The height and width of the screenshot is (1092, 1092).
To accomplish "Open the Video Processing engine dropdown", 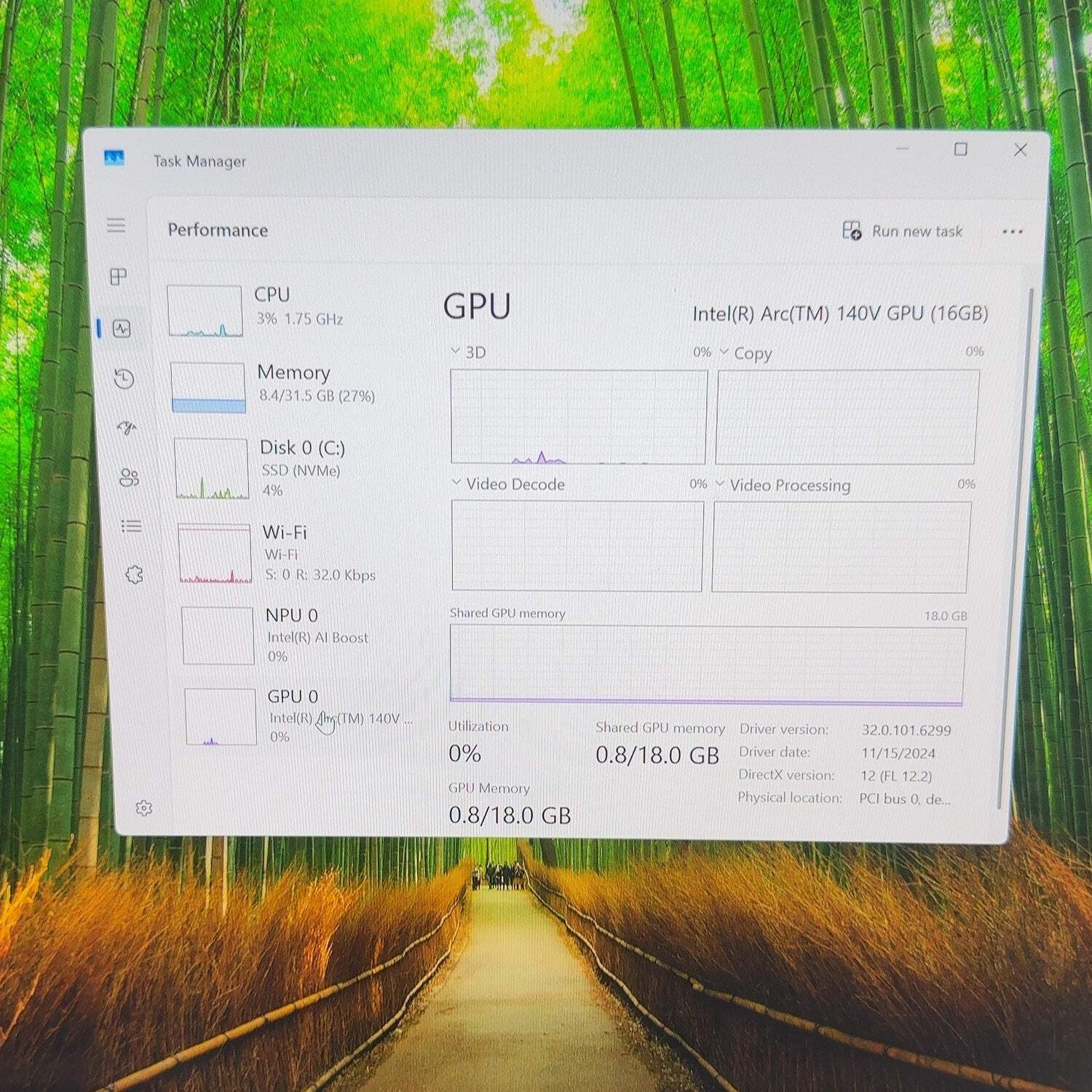I will tap(783, 485).
